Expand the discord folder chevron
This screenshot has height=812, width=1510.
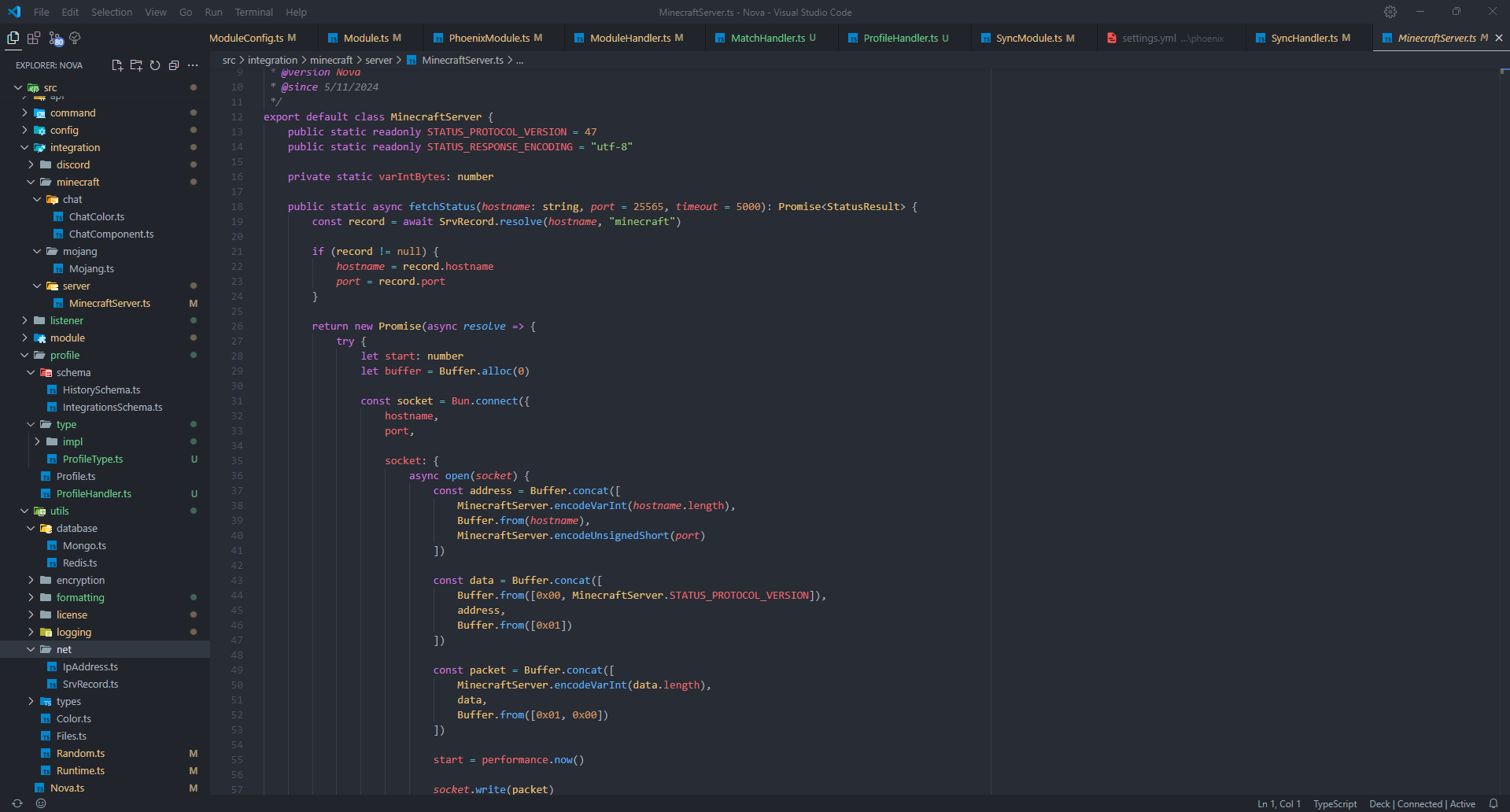[x=31, y=164]
